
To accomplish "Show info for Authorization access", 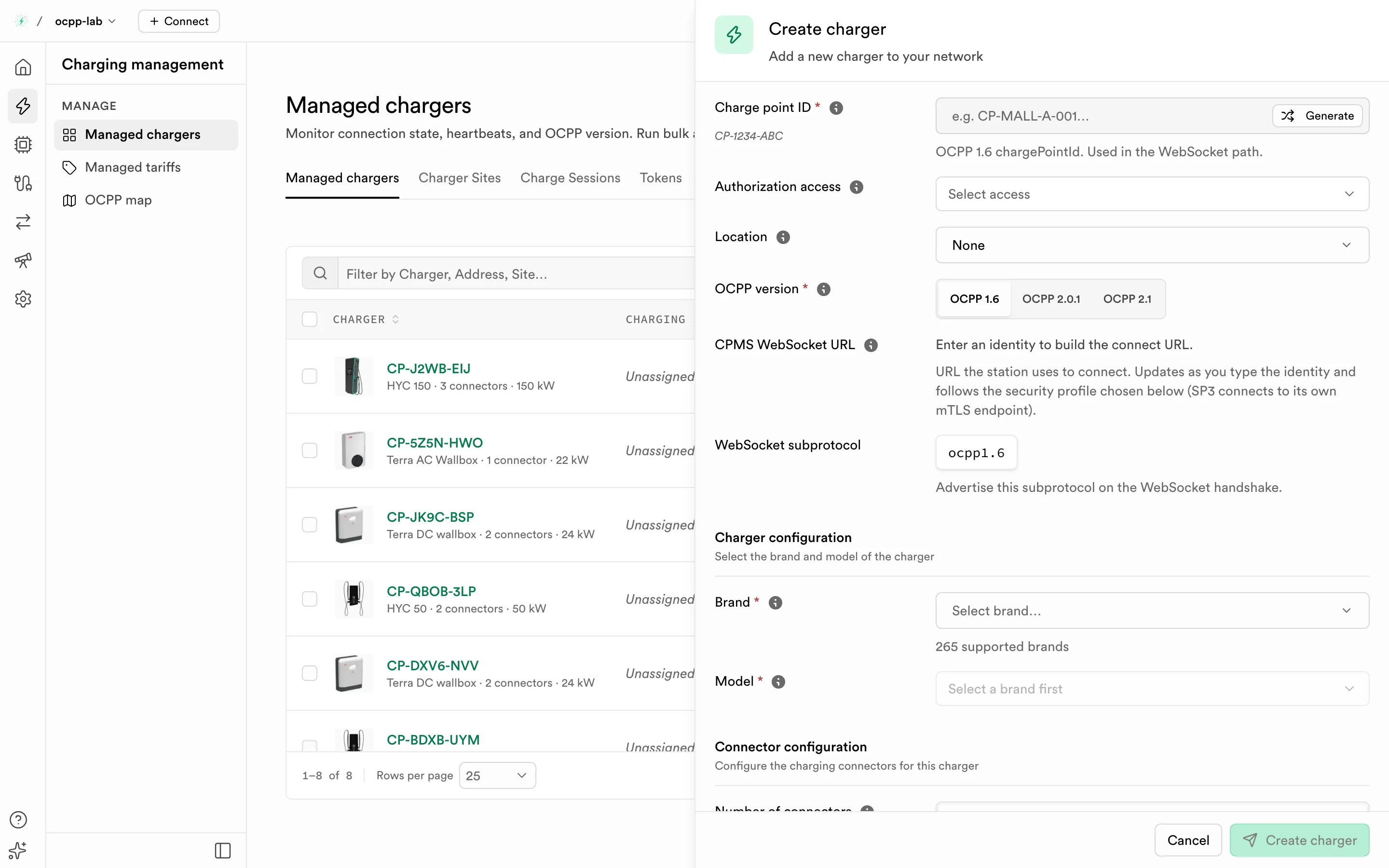I will (x=857, y=187).
